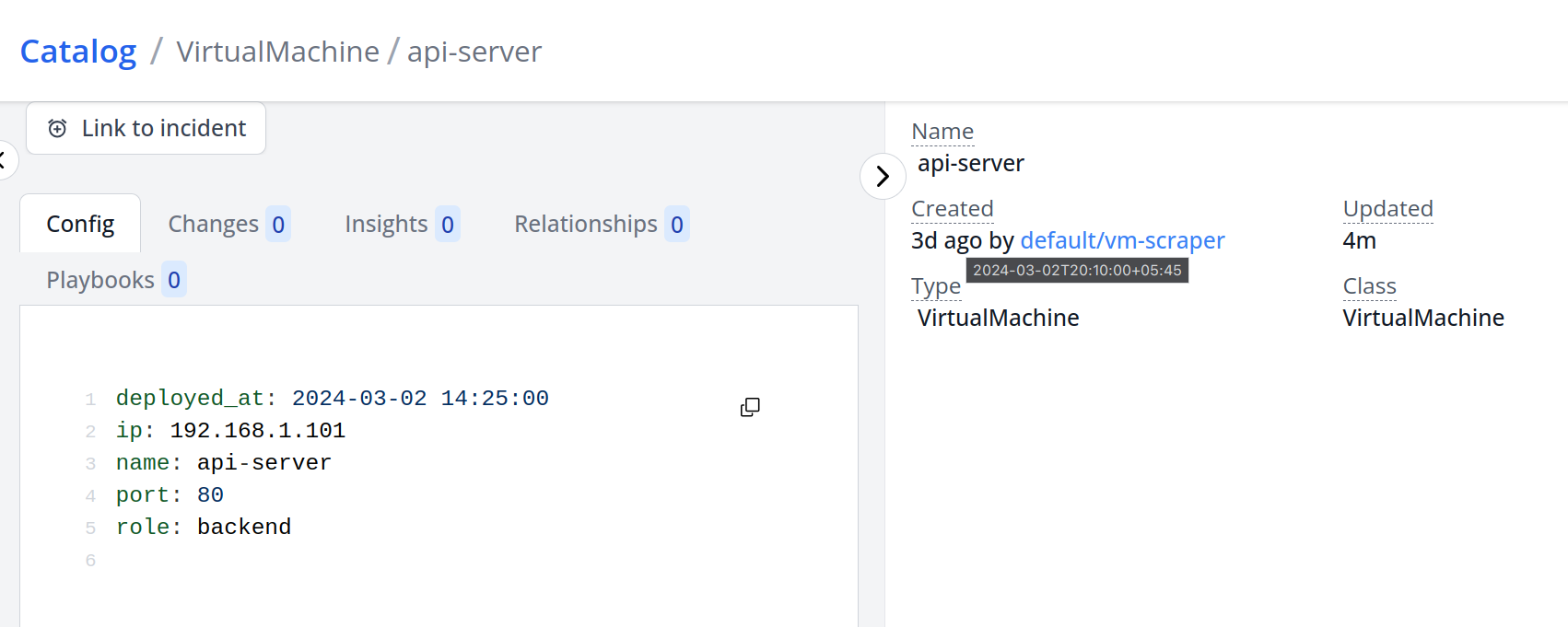Go to the Catalog breadcrumb

coord(78,52)
